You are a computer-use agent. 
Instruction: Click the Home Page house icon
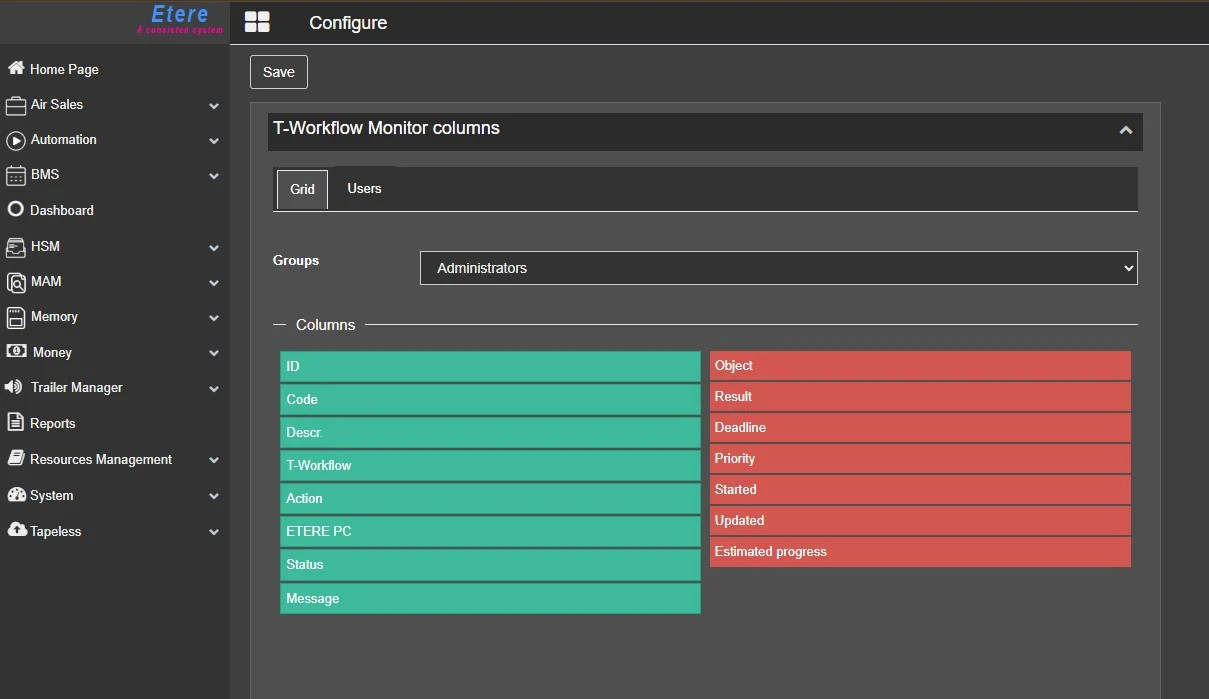(x=16, y=68)
